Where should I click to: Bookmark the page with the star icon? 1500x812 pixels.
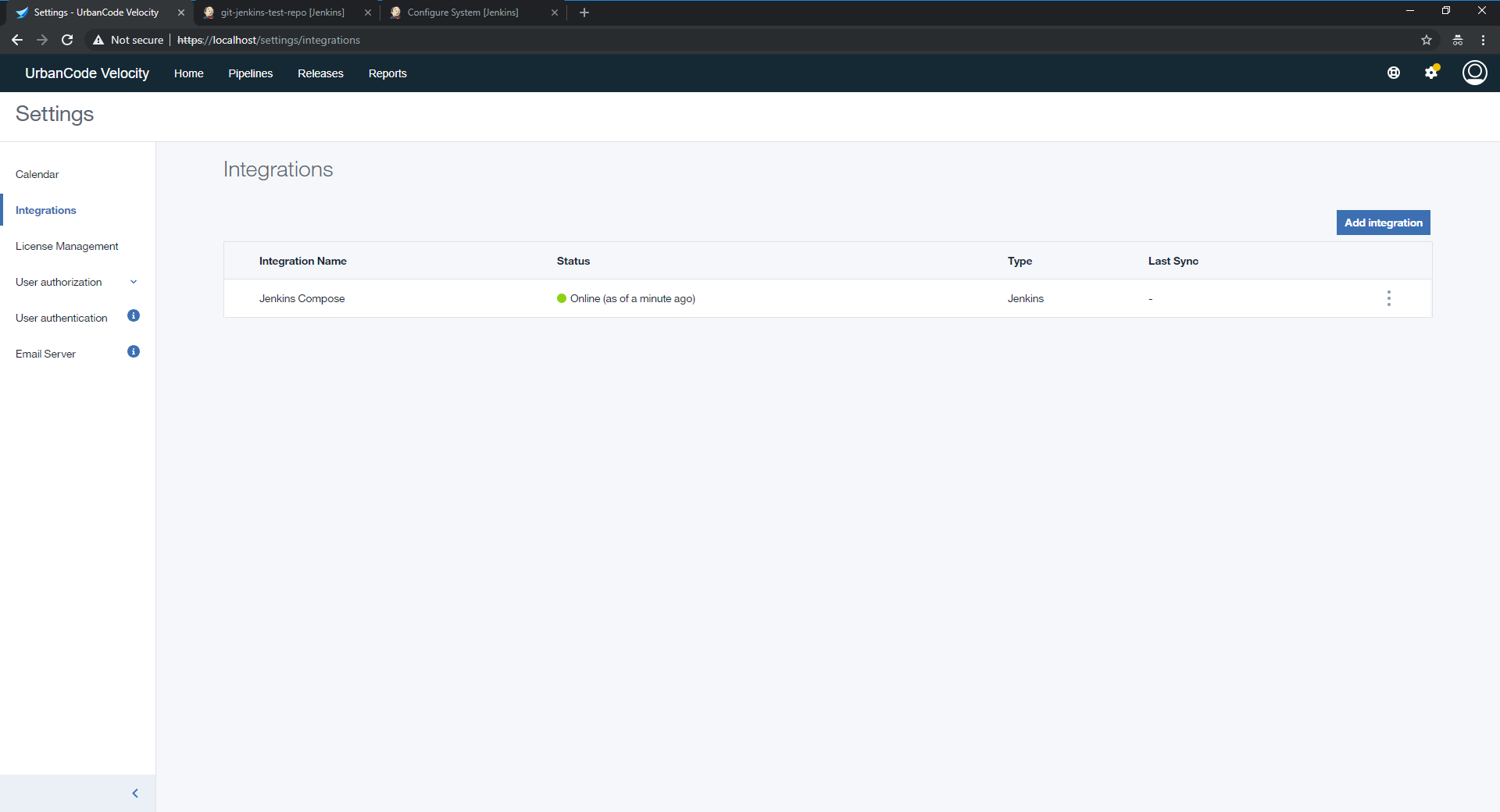1427,40
